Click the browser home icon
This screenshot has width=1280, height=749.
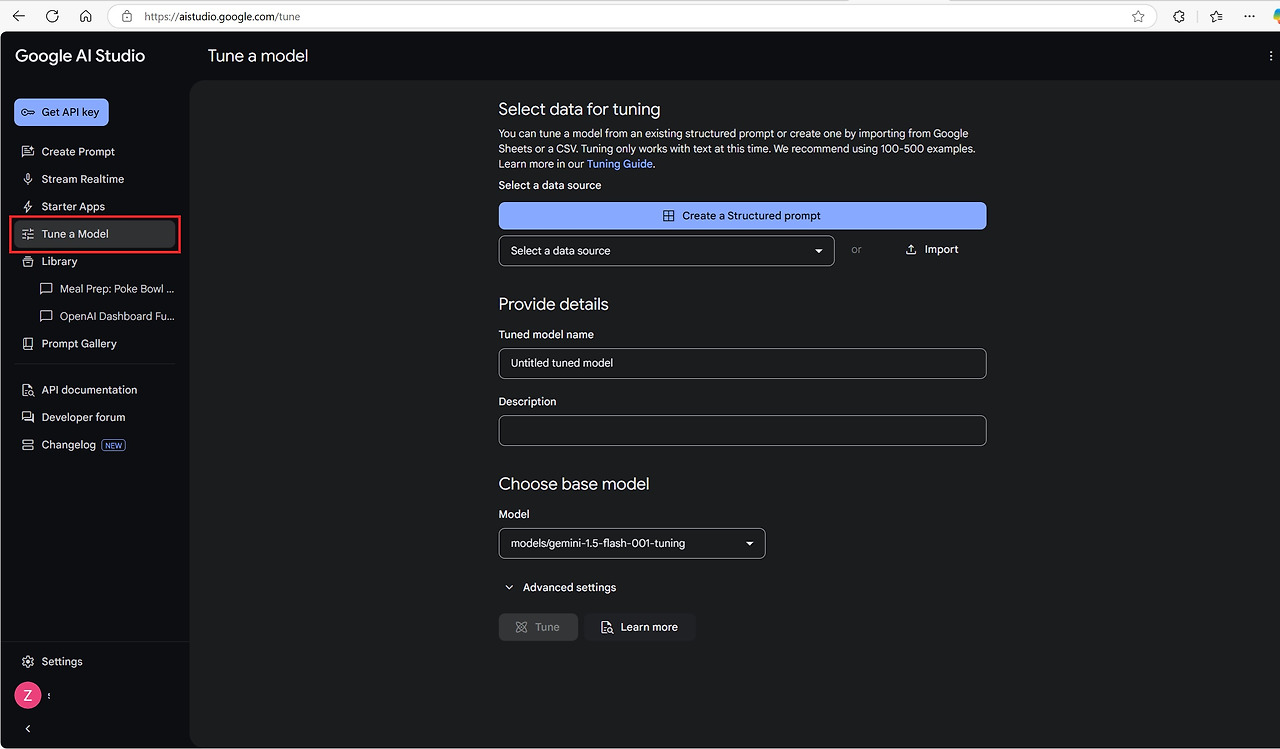(x=86, y=16)
